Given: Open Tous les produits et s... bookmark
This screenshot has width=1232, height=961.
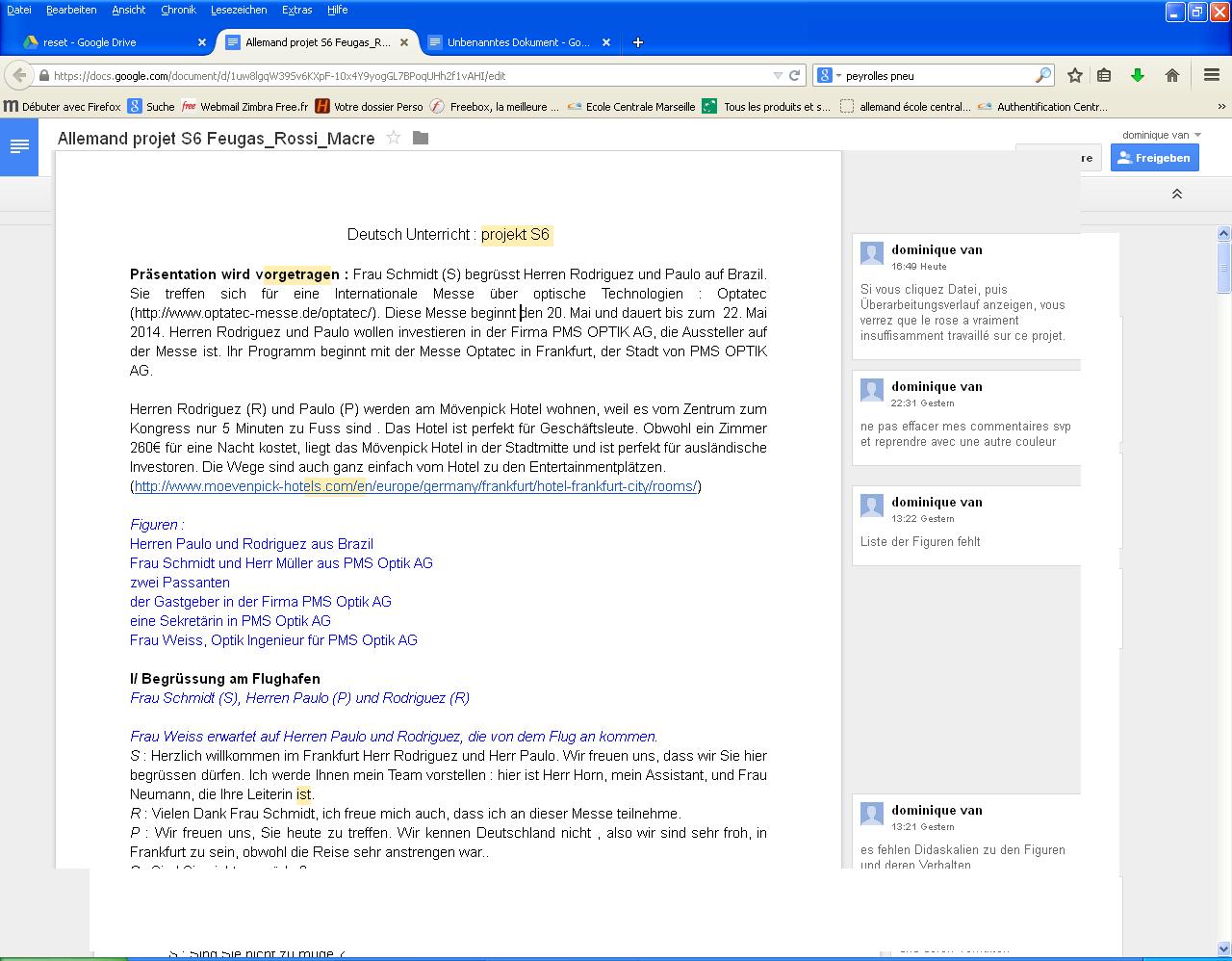Looking at the screenshot, I should (x=766, y=107).
